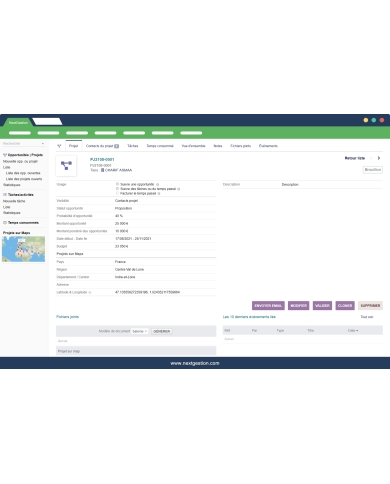The width and height of the screenshot is (390, 484).
Task: Click the Les 10 derniers événements liés heading
Action: point(249,317)
